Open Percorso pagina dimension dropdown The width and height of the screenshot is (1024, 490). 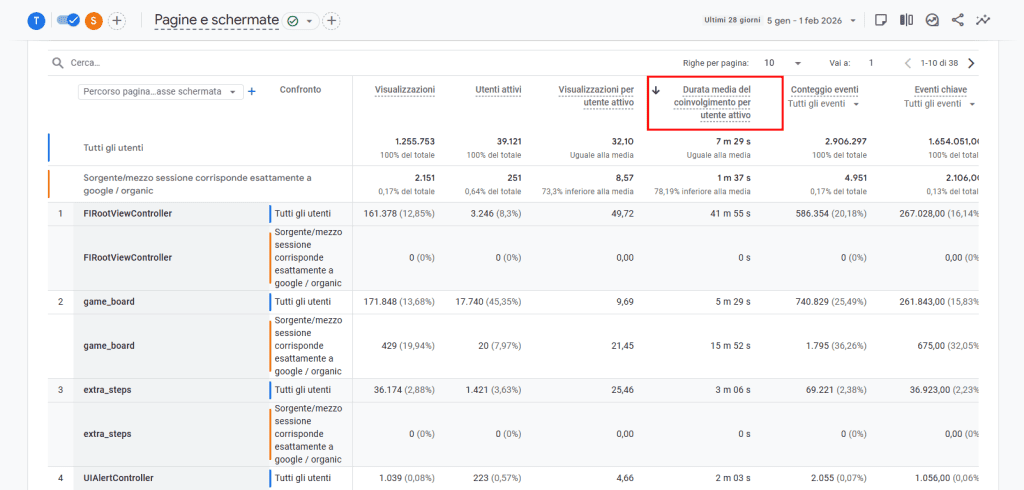click(161, 91)
